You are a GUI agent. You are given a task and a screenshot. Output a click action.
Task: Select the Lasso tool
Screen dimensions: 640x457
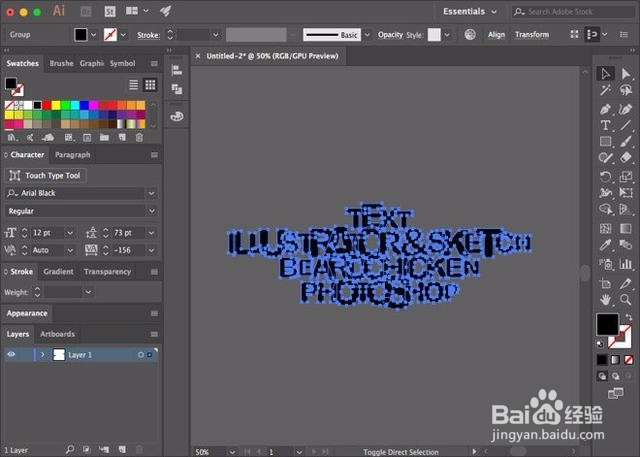click(626, 90)
